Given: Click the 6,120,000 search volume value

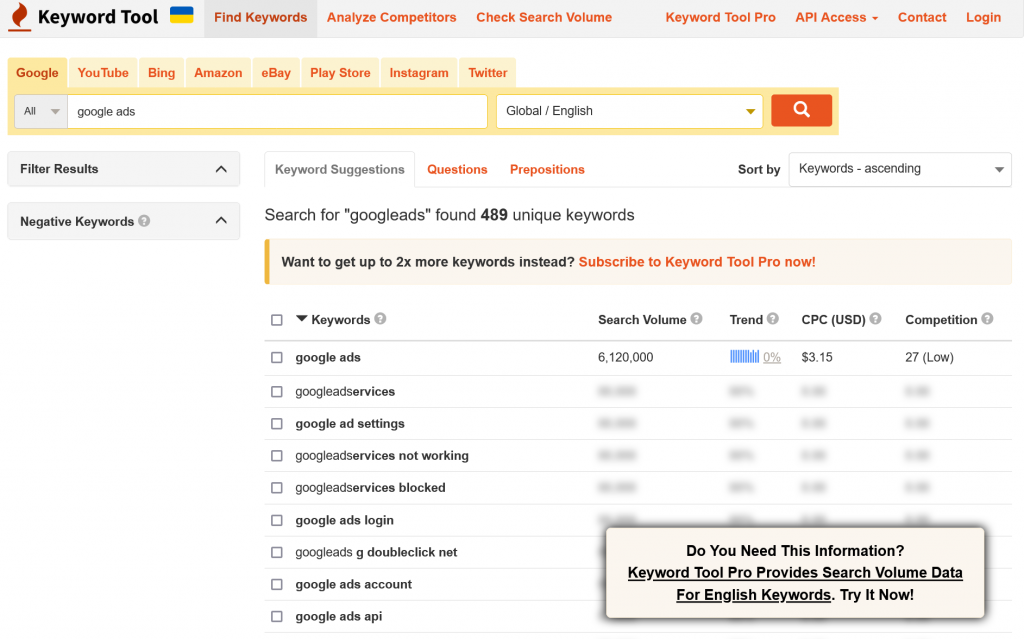Looking at the screenshot, I should click(626, 357).
